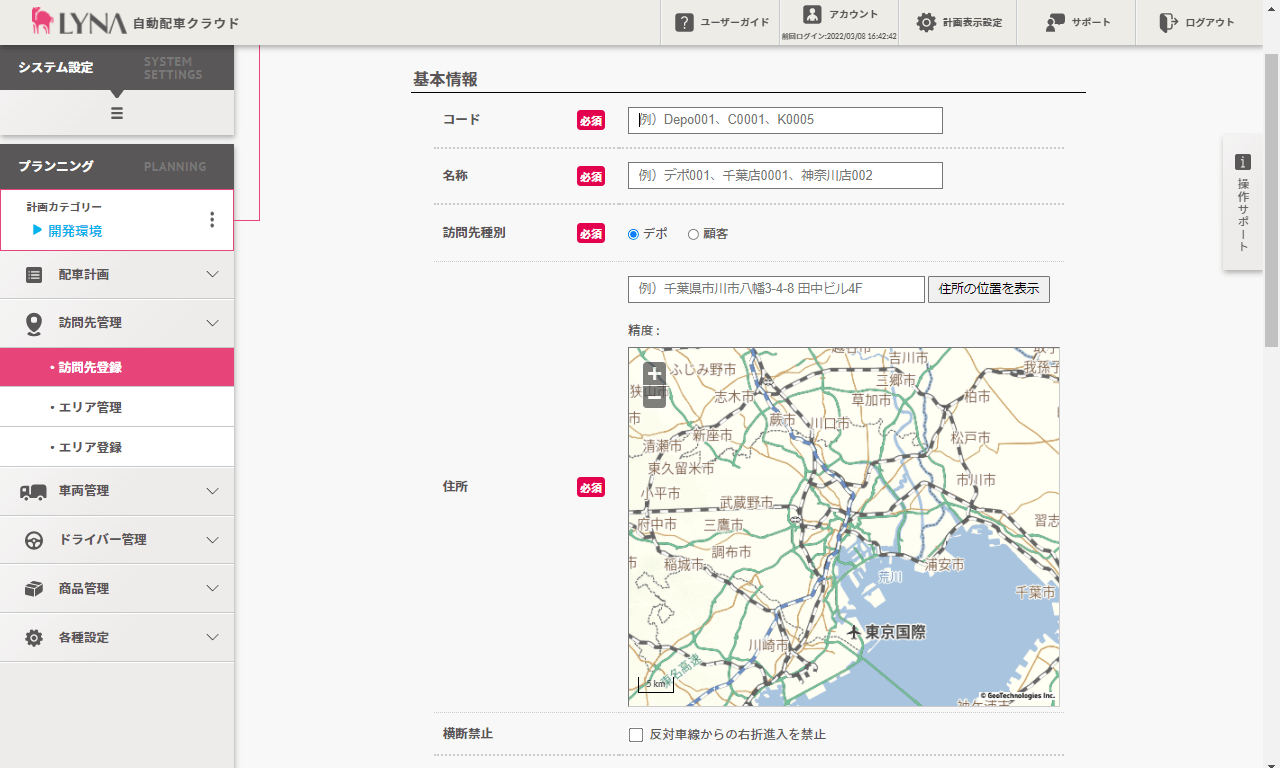Click the 各種設定 gear icon
The width and height of the screenshot is (1280, 768).
tap(34, 638)
